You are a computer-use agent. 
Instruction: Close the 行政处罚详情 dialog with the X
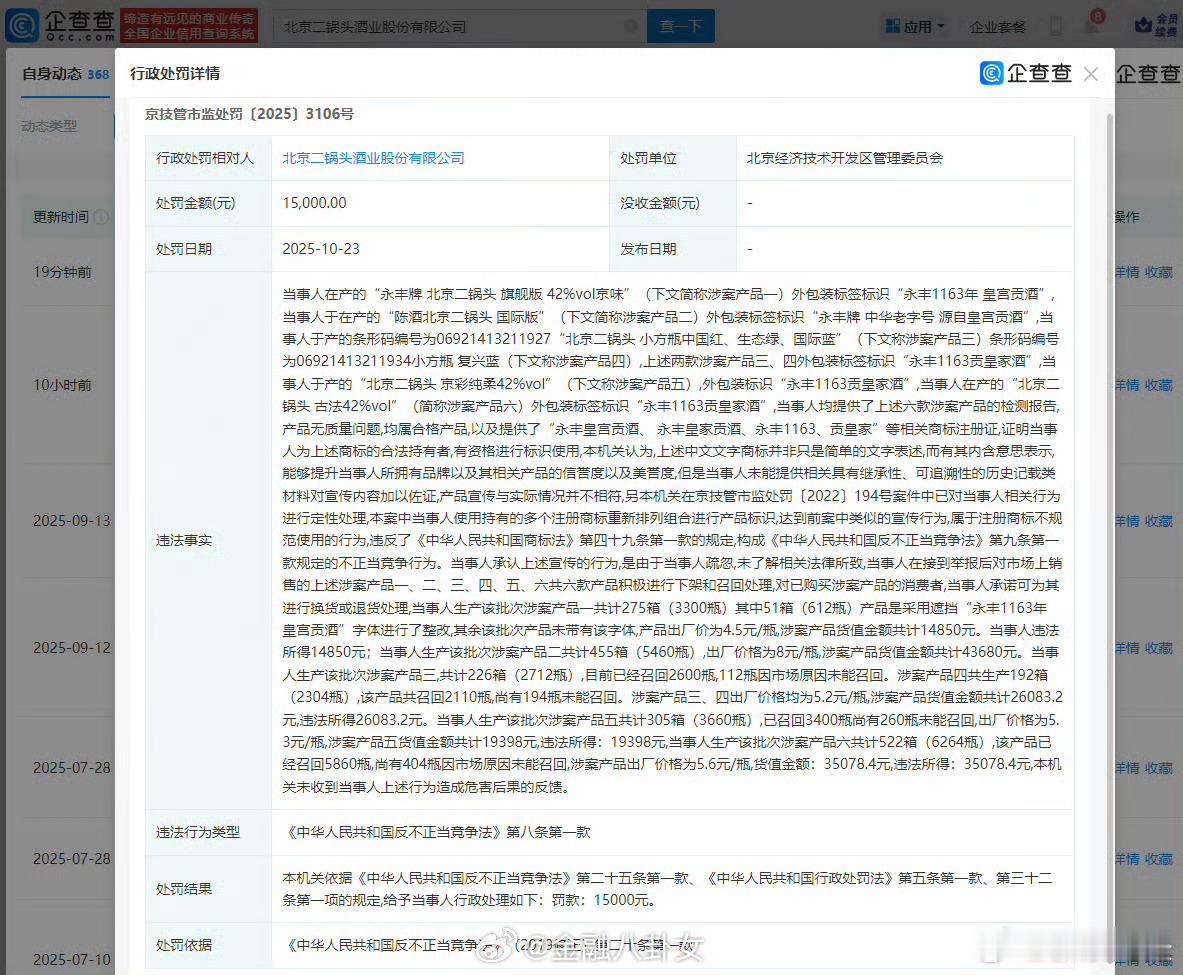(1090, 74)
